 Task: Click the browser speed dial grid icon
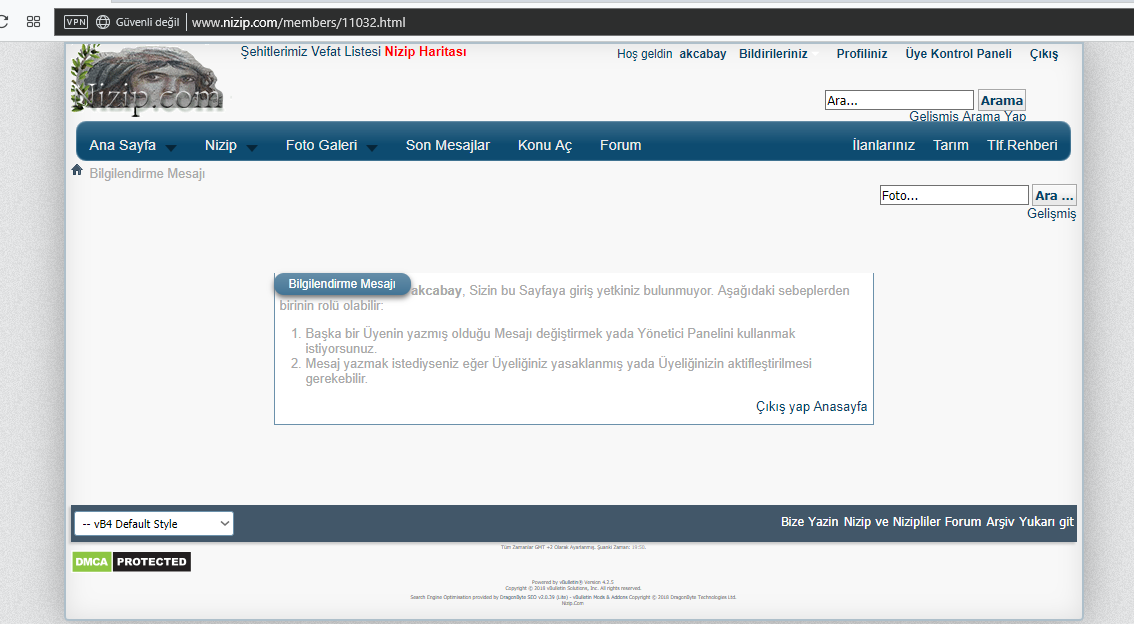coord(33,22)
